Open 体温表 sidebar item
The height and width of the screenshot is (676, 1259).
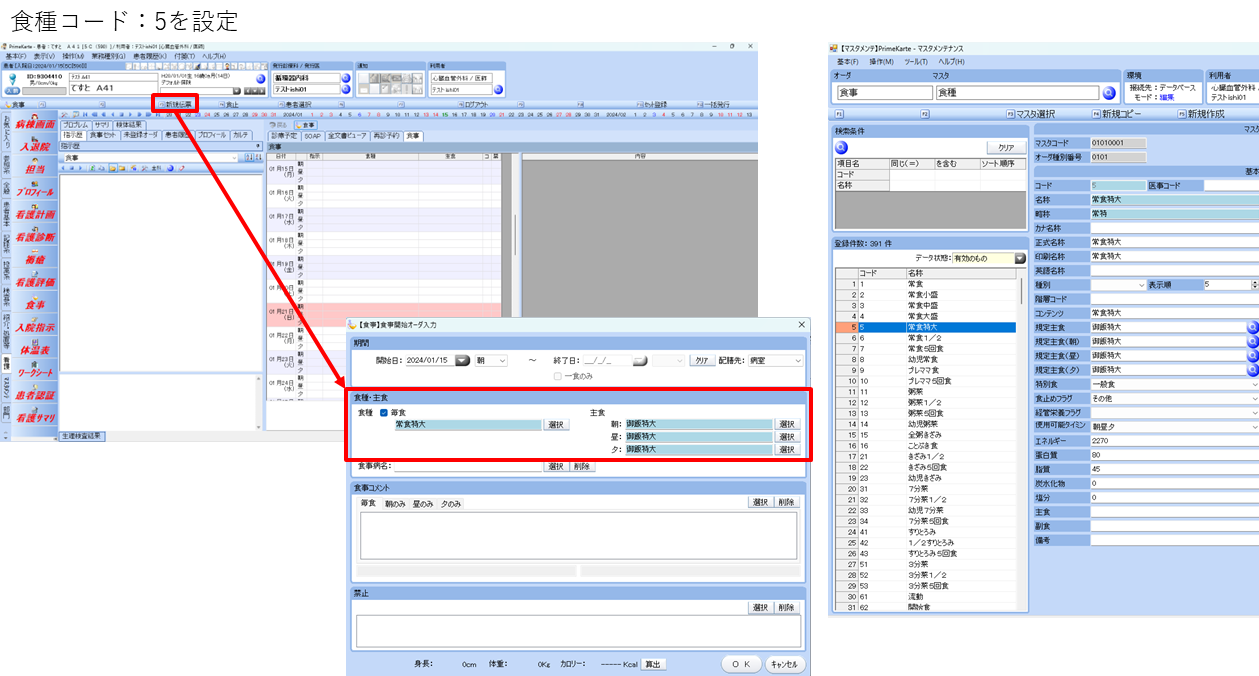click(34, 349)
